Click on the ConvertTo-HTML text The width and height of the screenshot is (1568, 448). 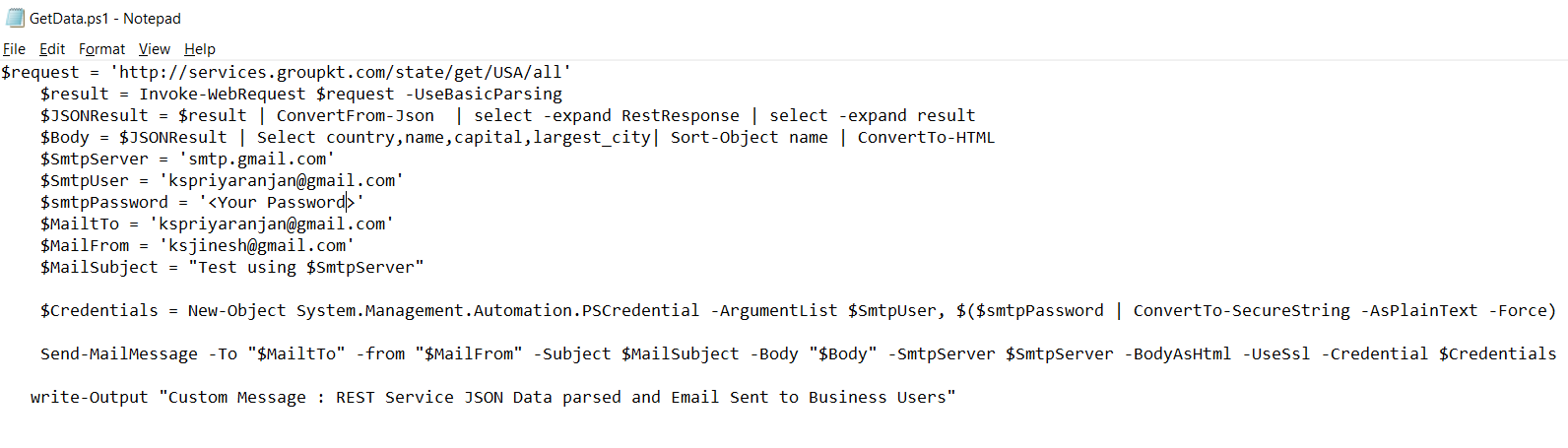pos(926,137)
